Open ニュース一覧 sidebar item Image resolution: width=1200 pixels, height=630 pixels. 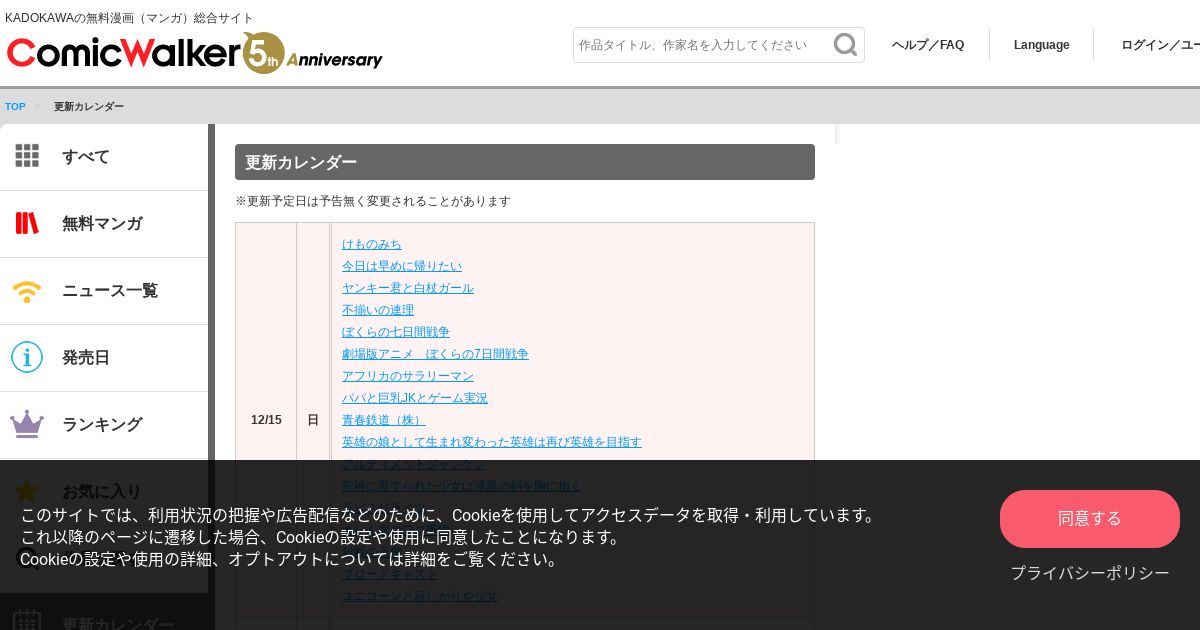pyautogui.click(x=104, y=291)
